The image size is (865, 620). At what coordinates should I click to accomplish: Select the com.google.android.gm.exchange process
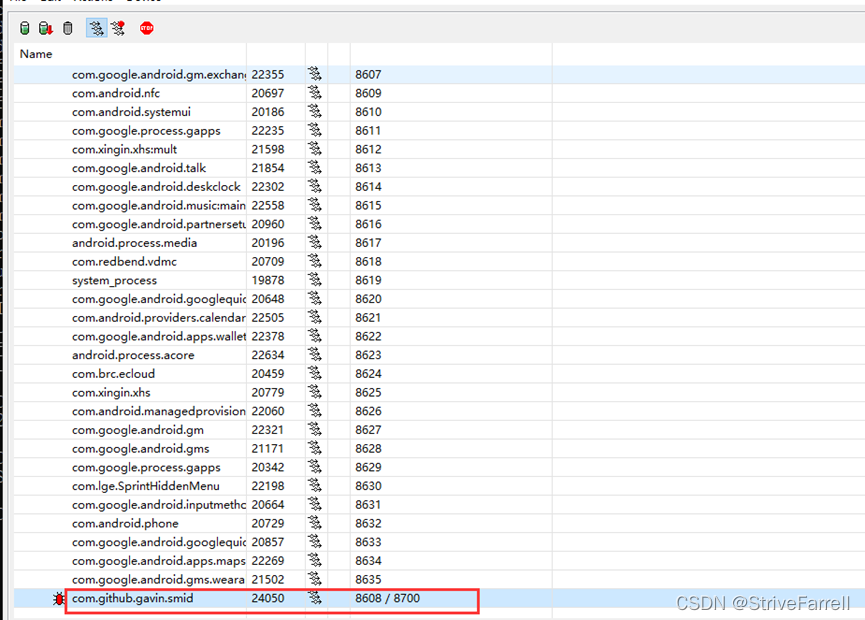click(x=159, y=74)
